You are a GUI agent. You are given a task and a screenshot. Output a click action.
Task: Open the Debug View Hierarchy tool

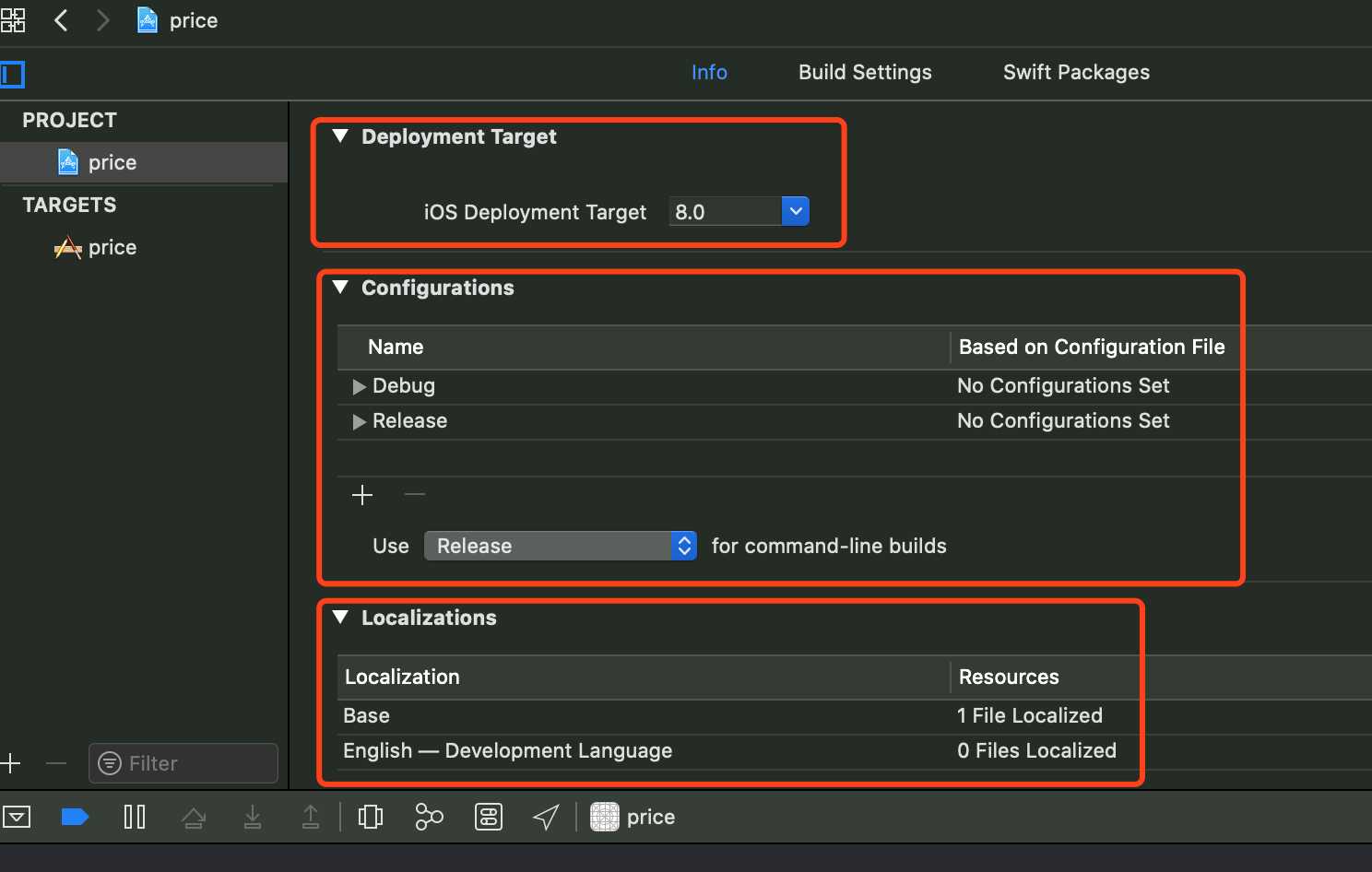pos(371,817)
